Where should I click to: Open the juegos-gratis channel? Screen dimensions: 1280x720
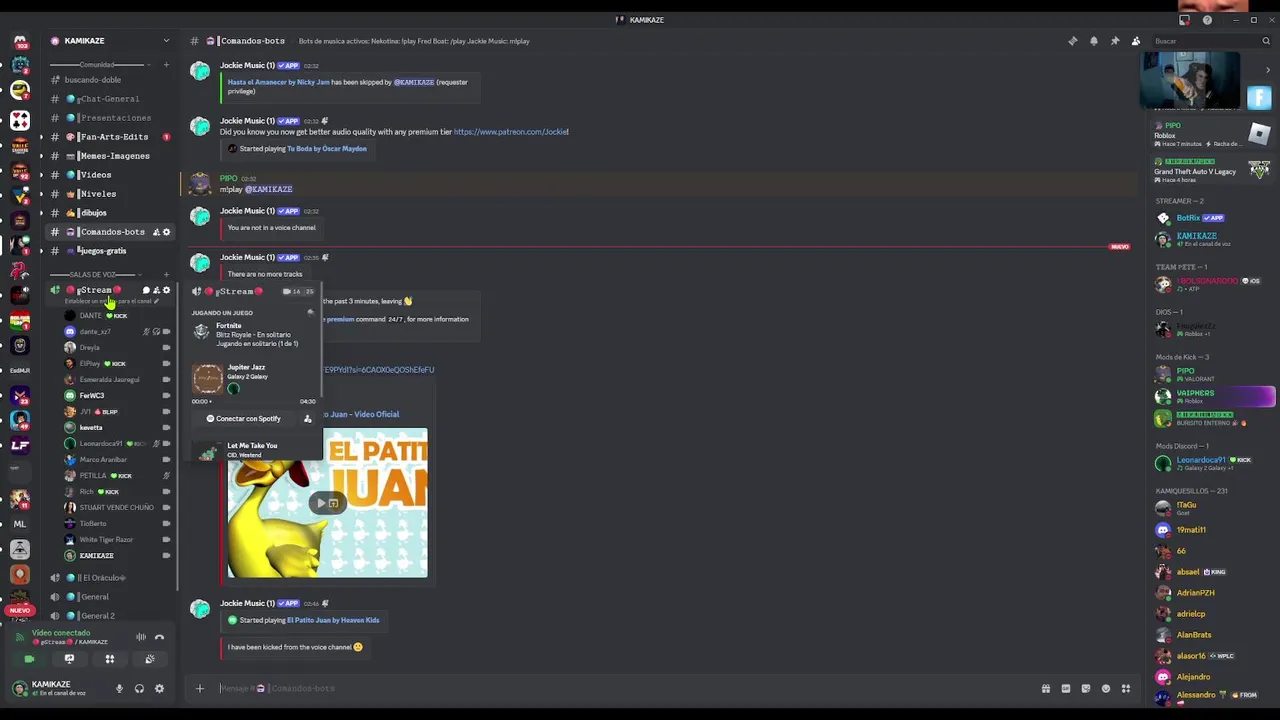[110, 251]
